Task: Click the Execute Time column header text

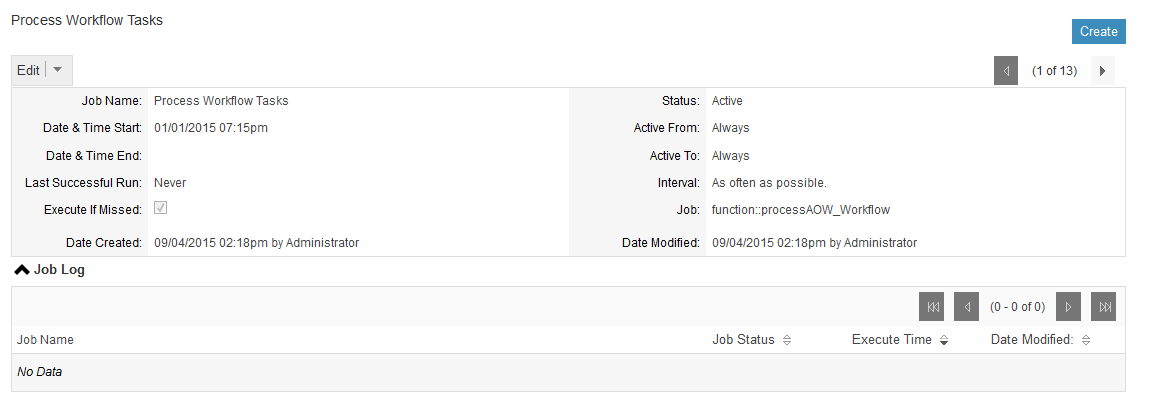Action: pyautogui.click(x=892, y=339)
